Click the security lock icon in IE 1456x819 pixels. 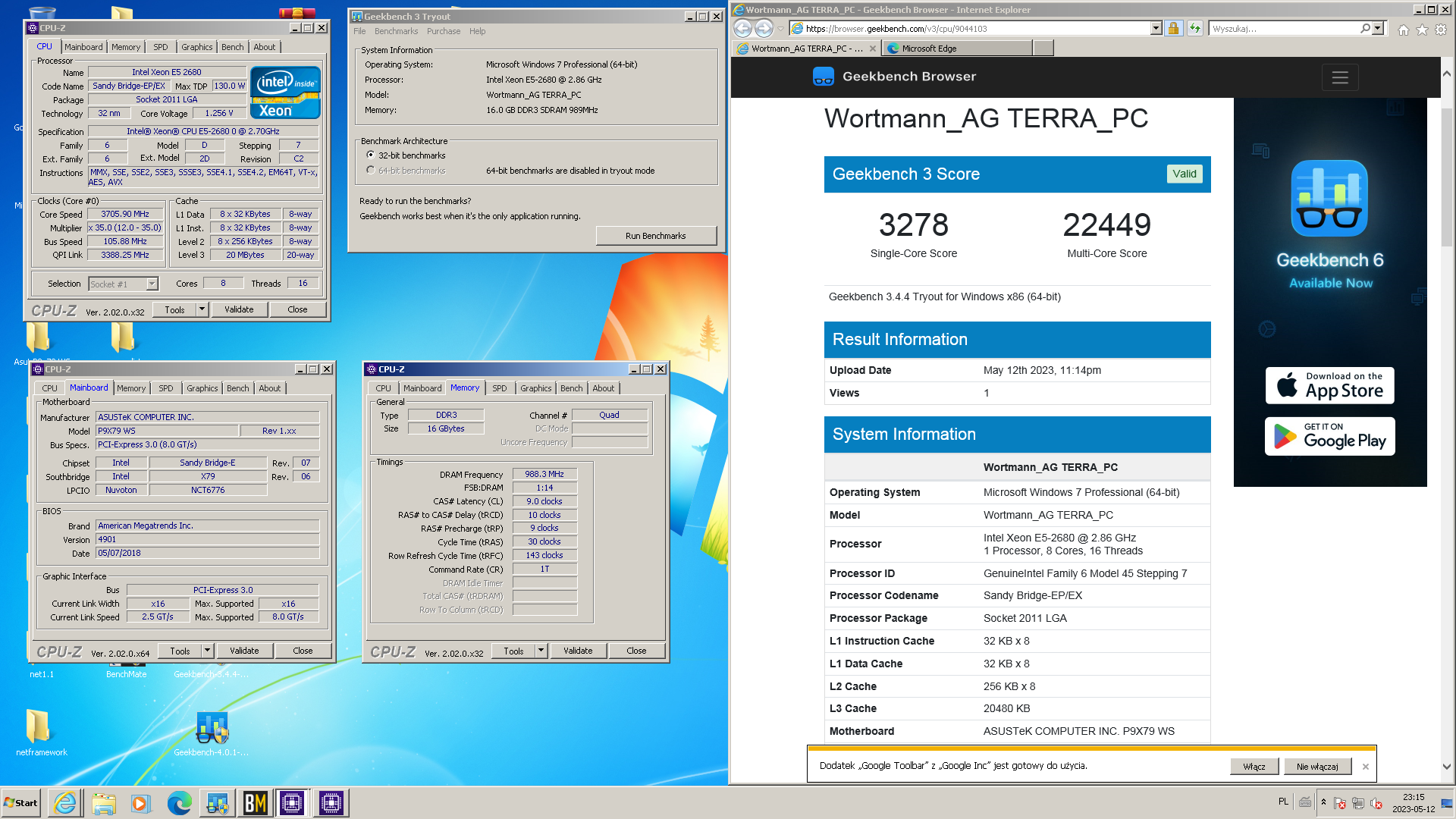1173,29
